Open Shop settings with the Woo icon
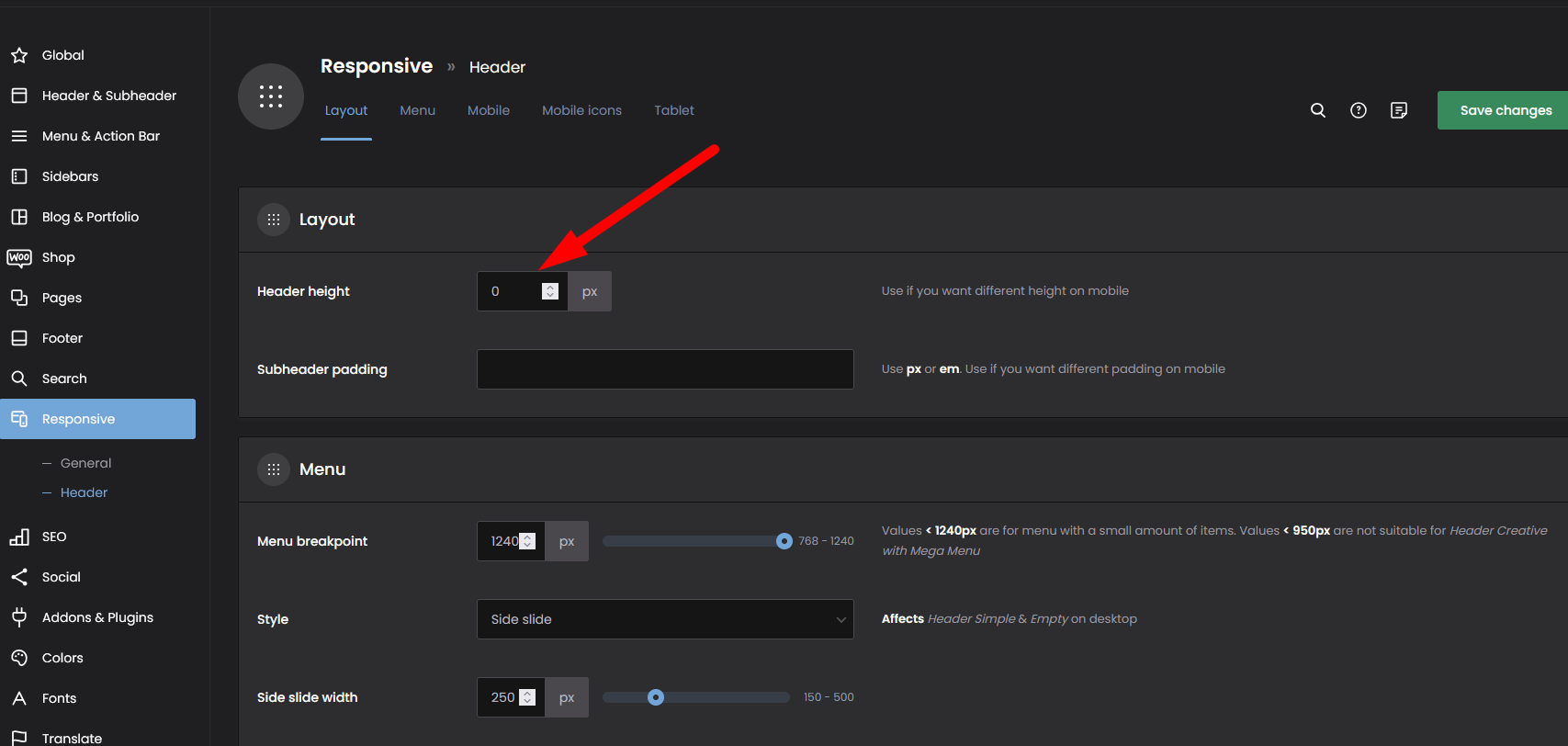This screenshot has height=746, width=1568. pyautogui.click(x=19, y=257)
